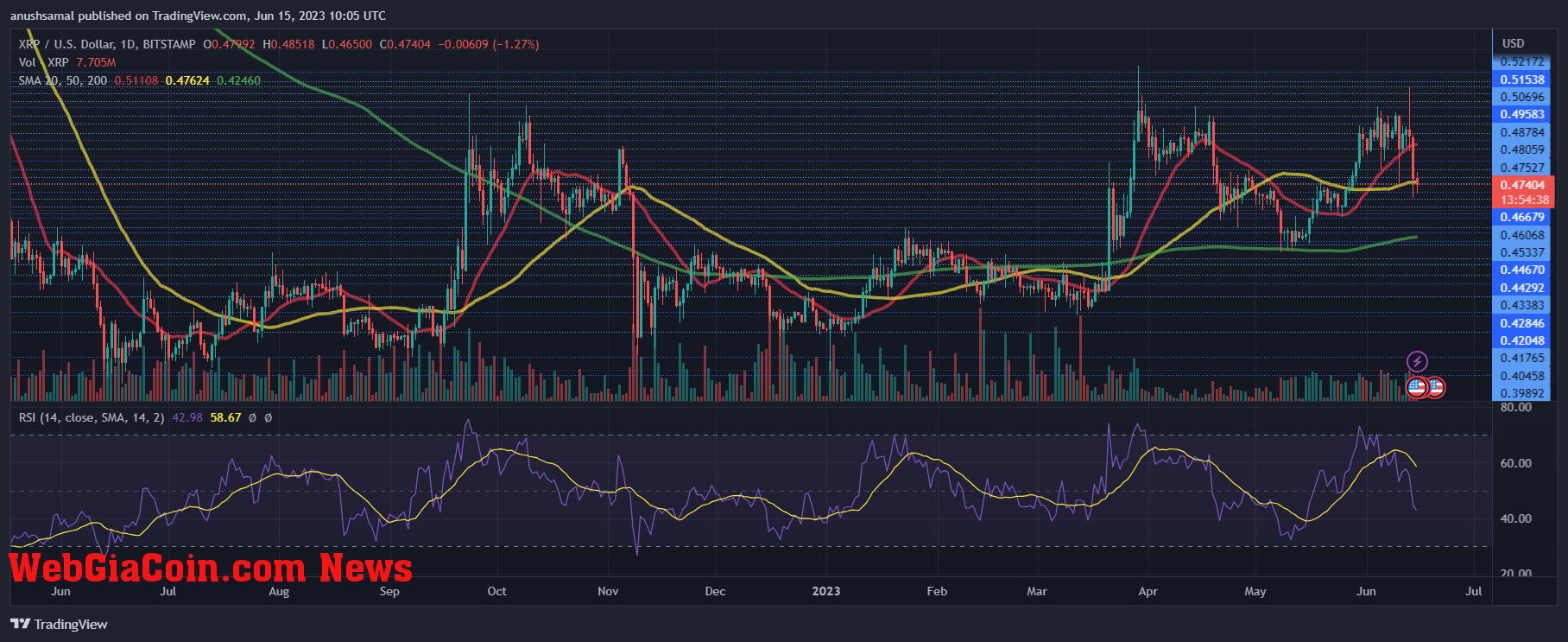This screenshot has width=1568, height=642.
Task: Click the open value O0.47992
Action: point(229,44)
